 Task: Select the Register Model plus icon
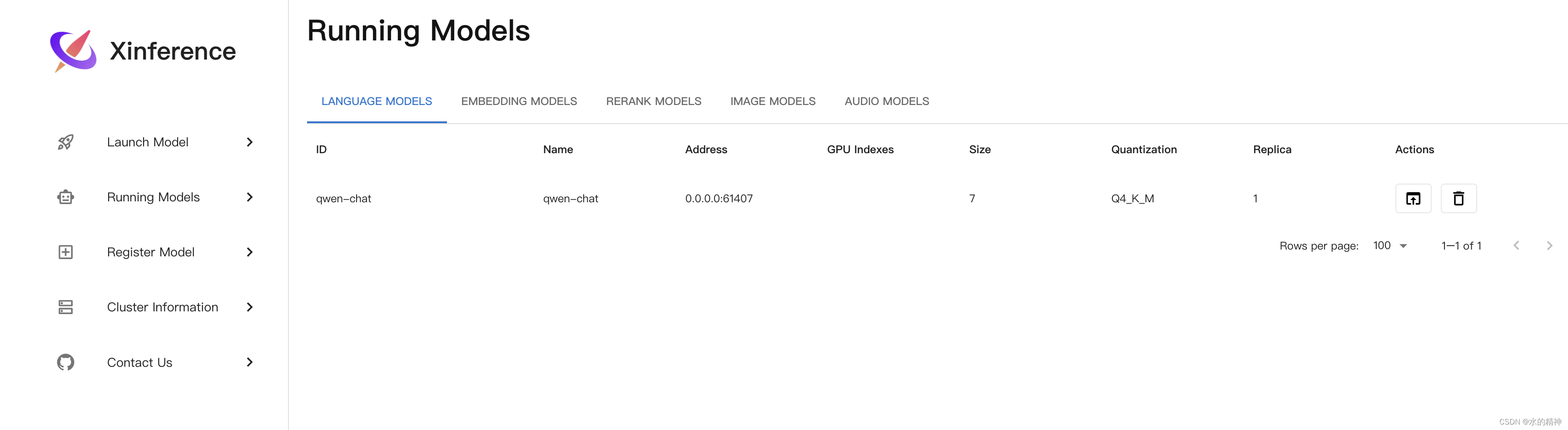pos(65,251)
